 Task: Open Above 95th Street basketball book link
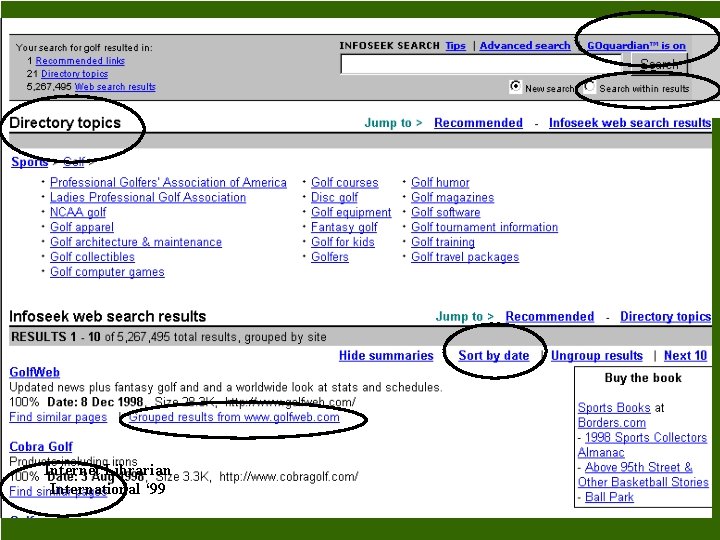point(643,474)
